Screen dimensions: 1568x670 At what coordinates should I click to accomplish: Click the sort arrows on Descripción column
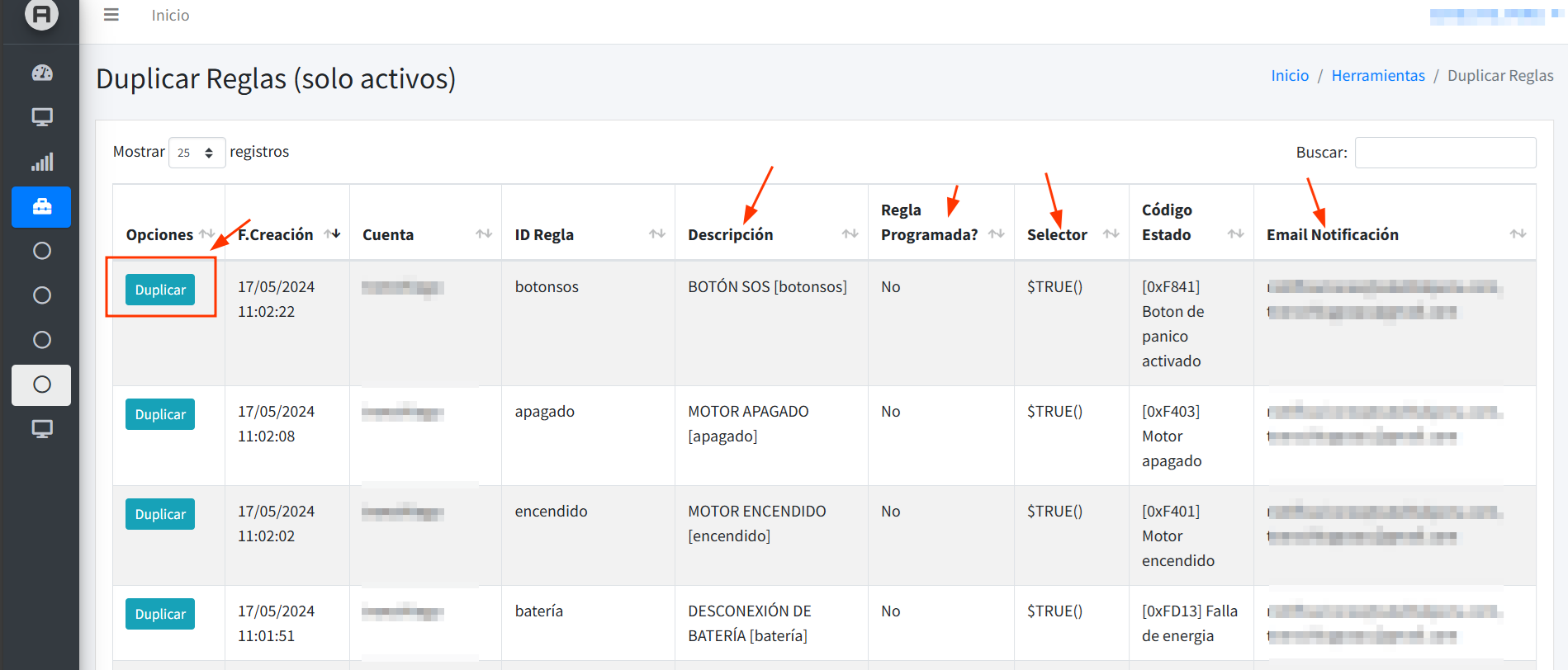pos(850,234)
